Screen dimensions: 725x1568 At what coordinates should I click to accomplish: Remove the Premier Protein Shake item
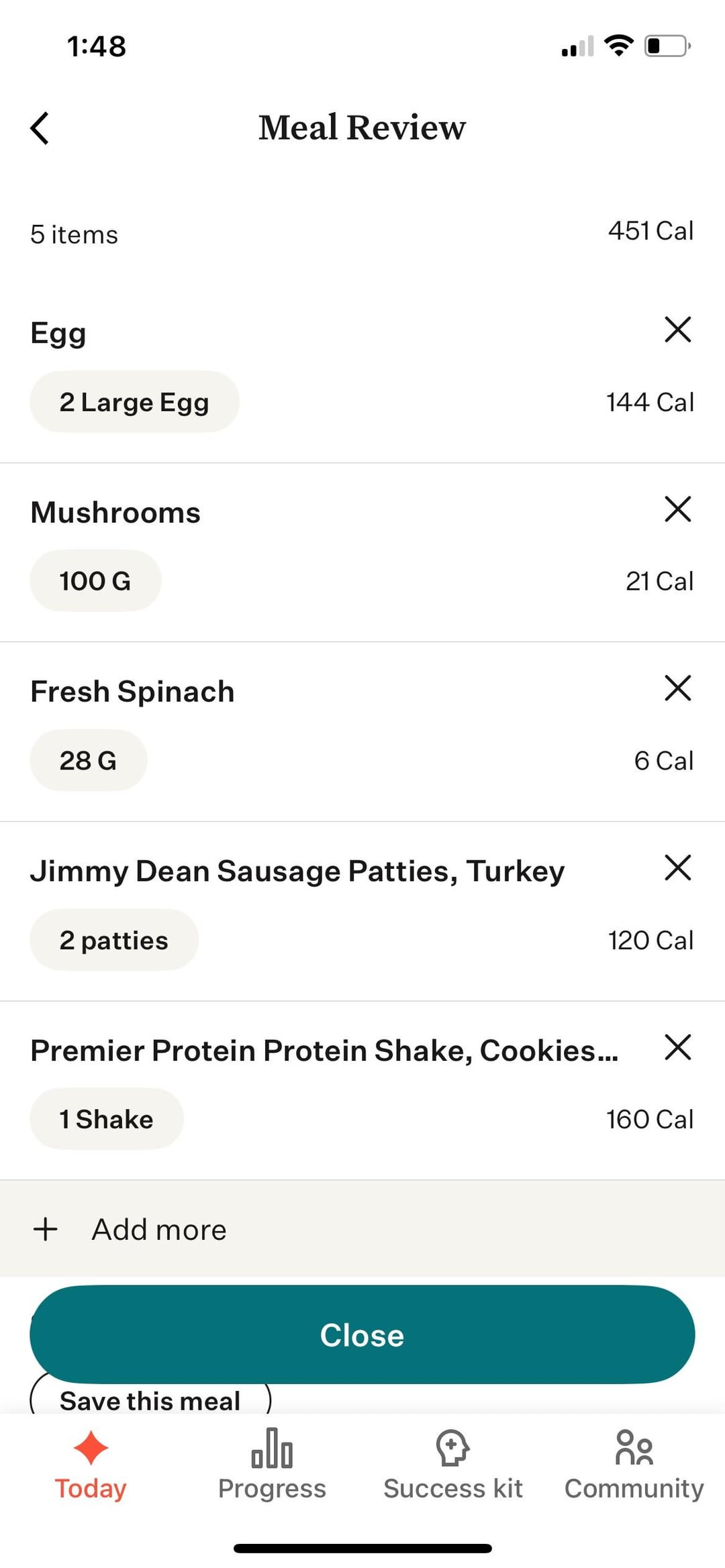coord(677,1047)
